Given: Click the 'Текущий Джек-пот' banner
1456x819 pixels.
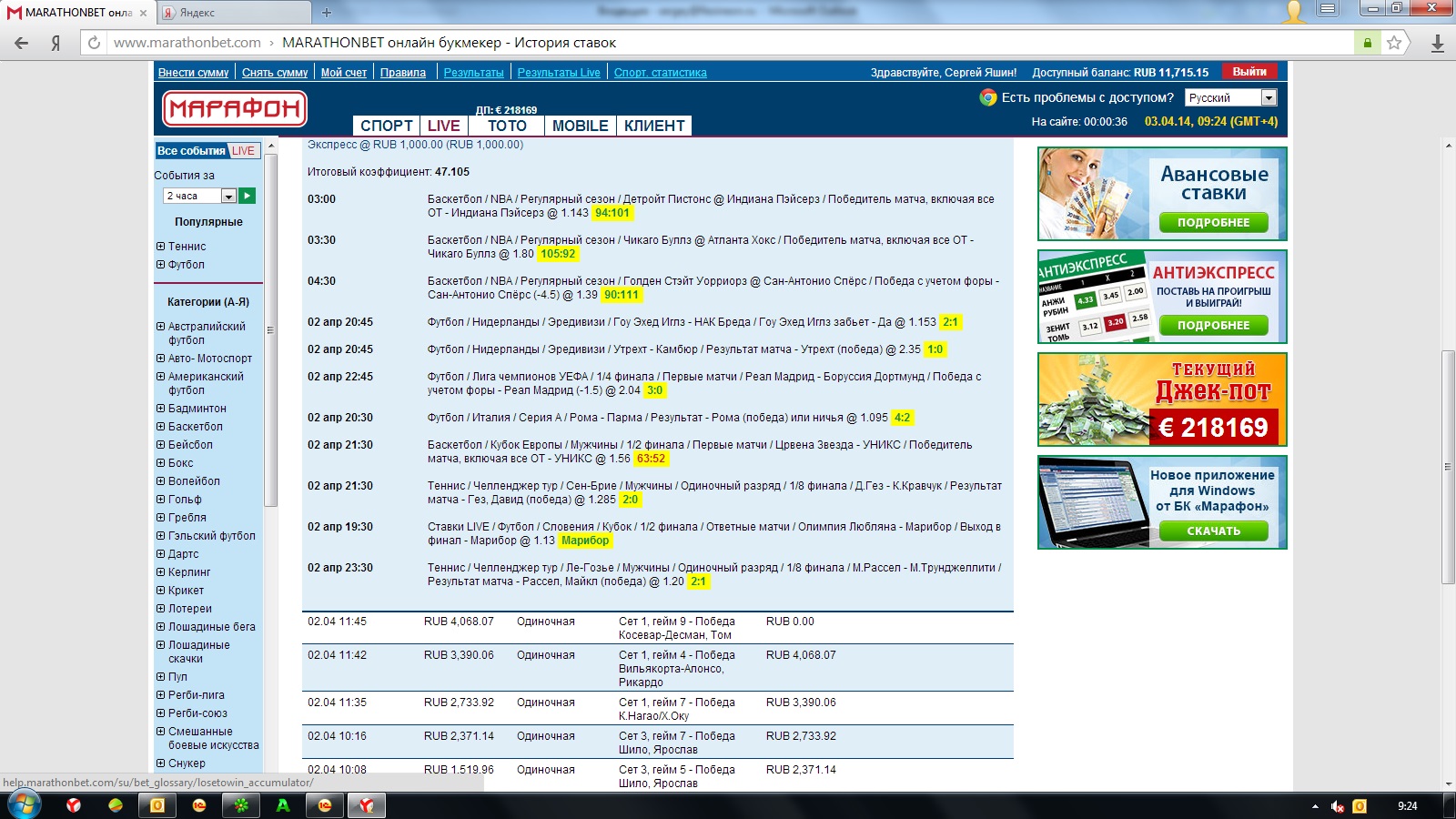Looking at the screenshot, I should [1162, 399].
